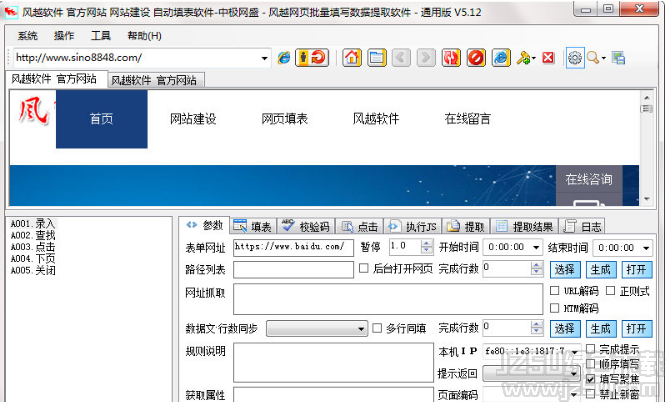This screenshot has height=402, width=666.
Task: Click 打开 button in the 数据文 row
Action: point(636,328)
